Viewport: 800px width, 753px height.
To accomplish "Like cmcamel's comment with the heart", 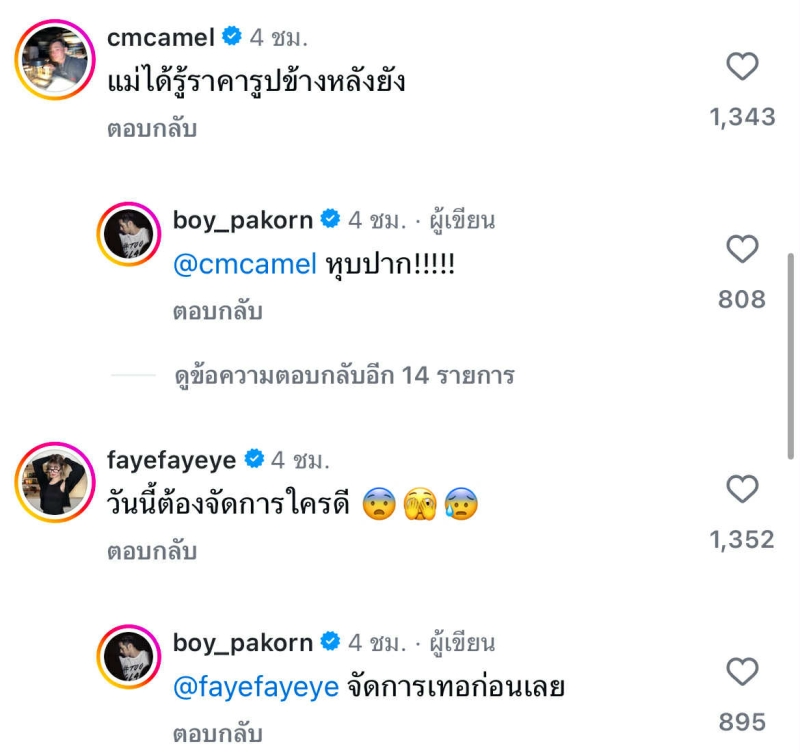I will click(x=742, y=68).
